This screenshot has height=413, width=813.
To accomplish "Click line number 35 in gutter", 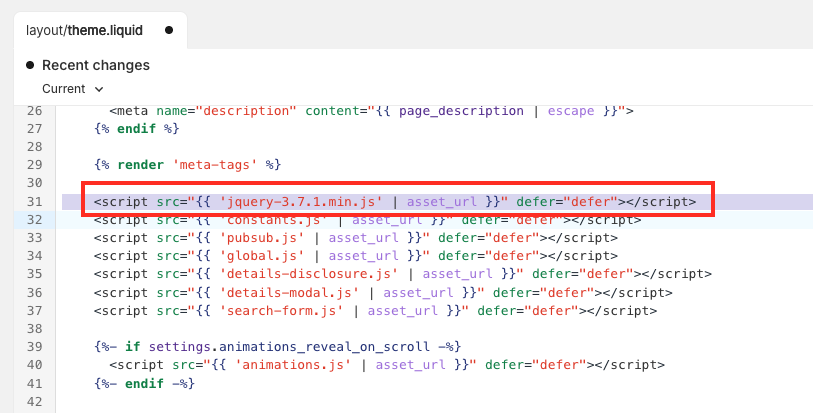I will [x=34, y=274].
